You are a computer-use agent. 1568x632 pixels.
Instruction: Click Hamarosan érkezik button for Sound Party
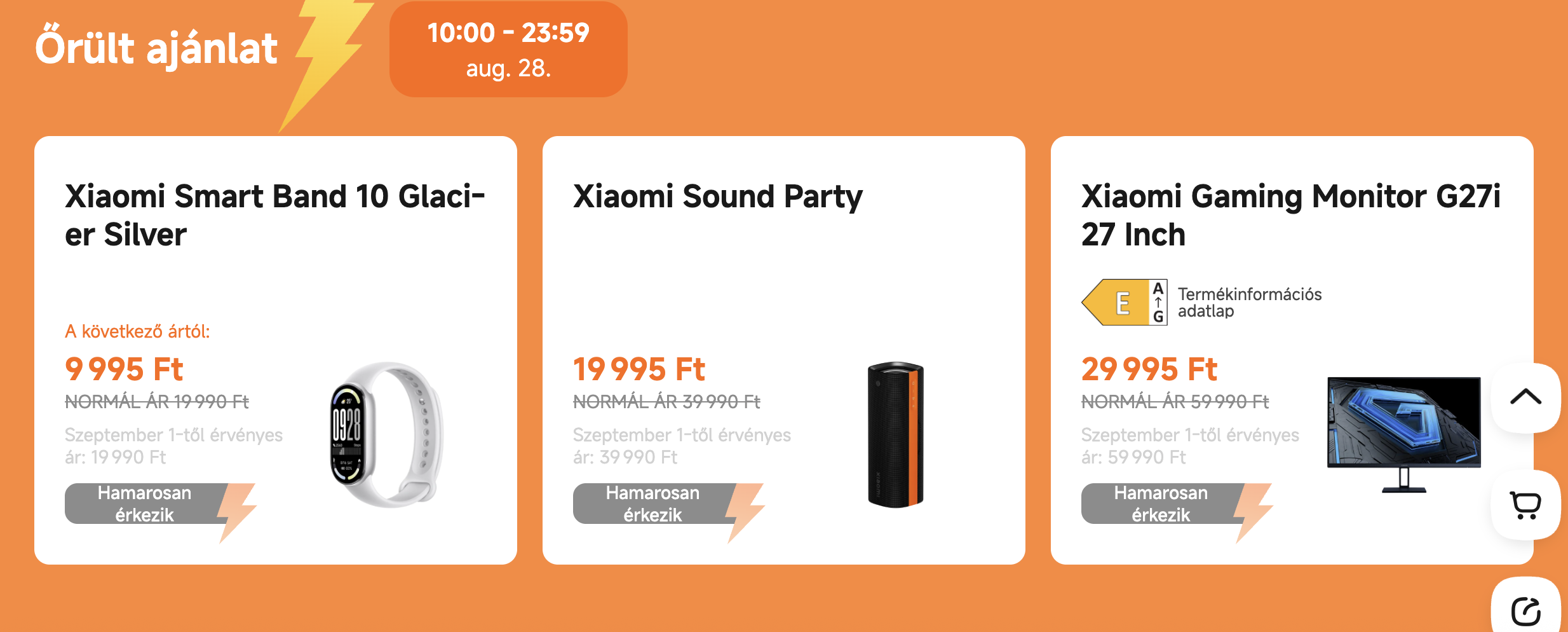[x=653, y=504]
